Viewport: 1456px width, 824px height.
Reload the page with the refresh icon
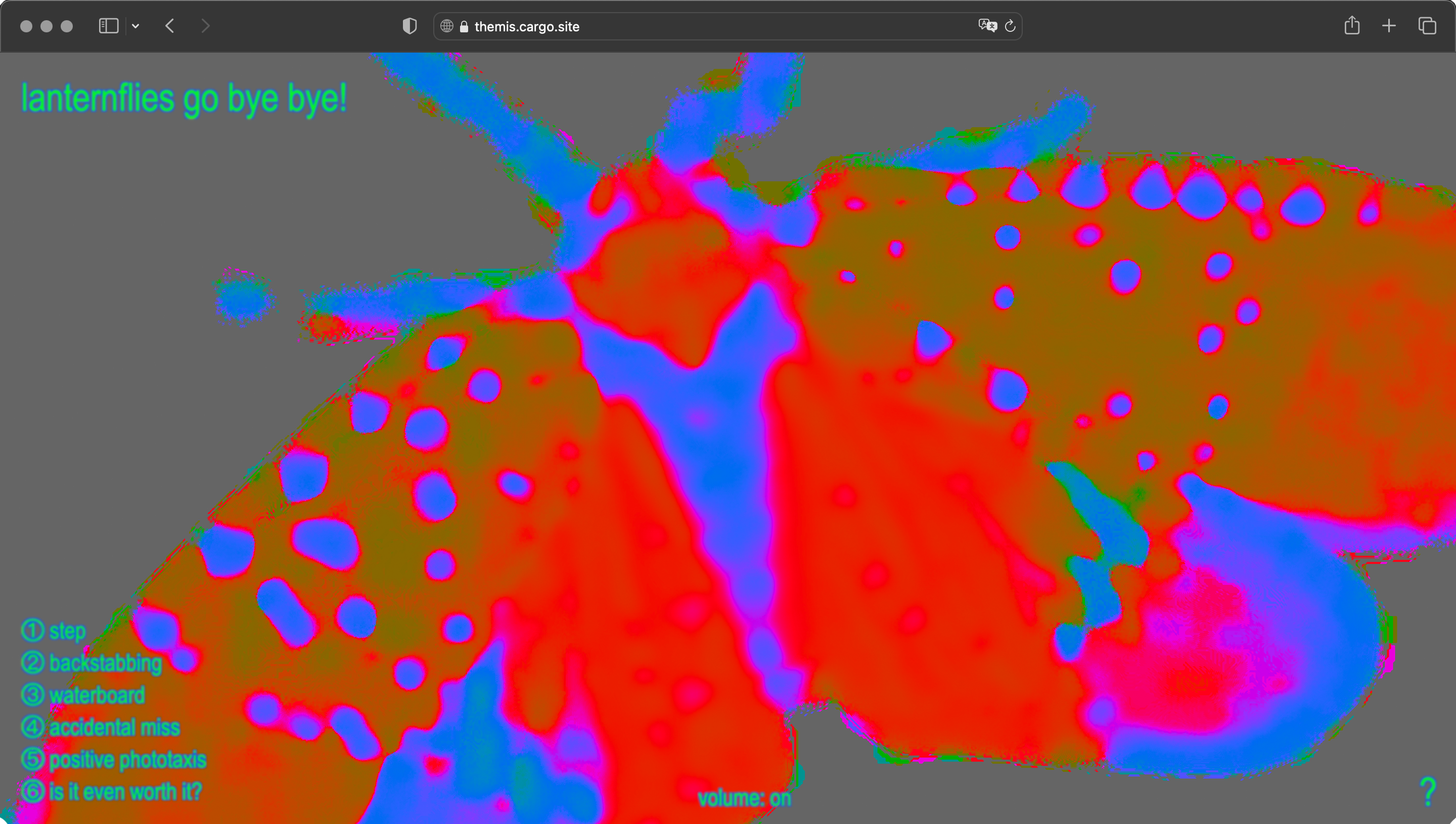(1010, 26)
